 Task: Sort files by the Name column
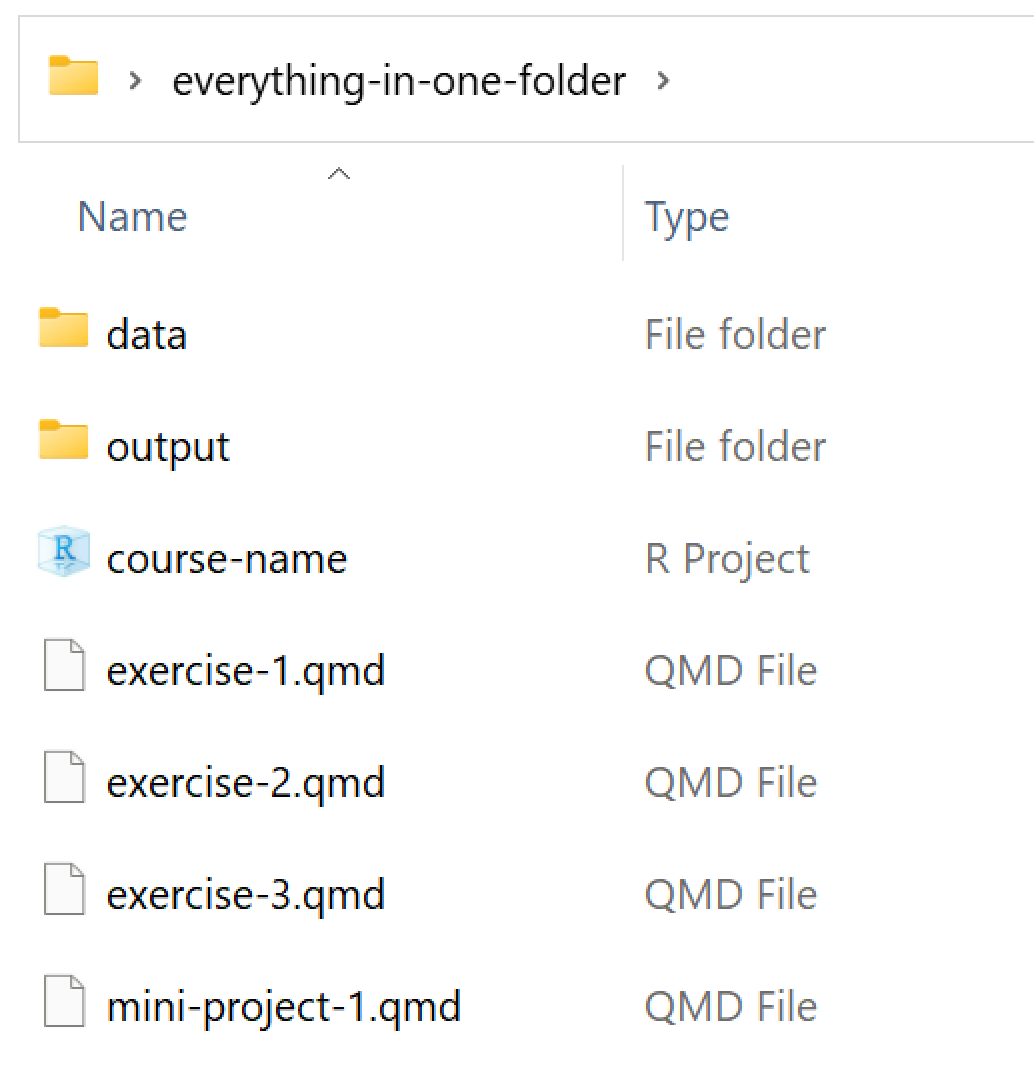(132, 217)
